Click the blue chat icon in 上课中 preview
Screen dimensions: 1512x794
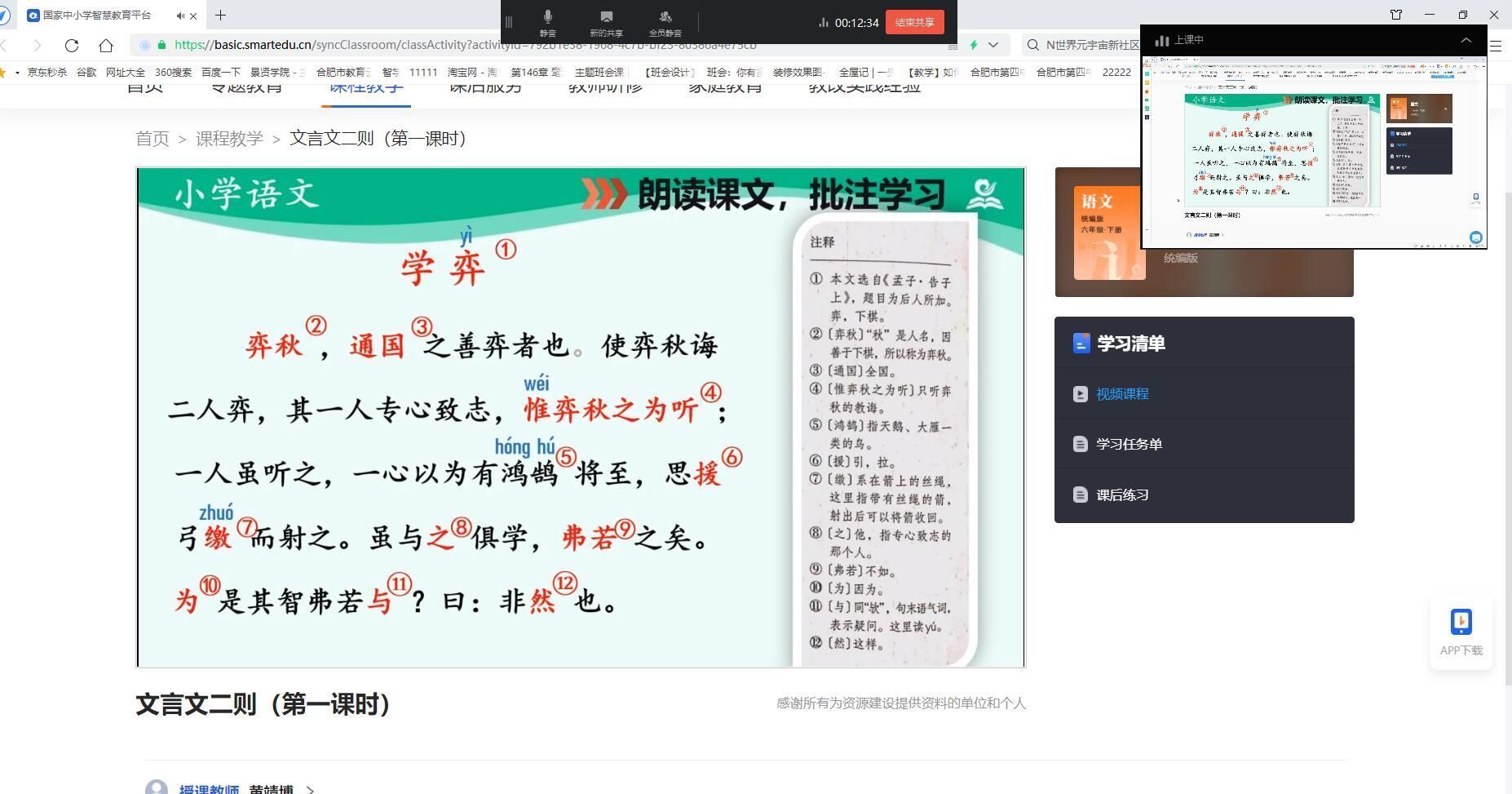tap(1475, 237)
